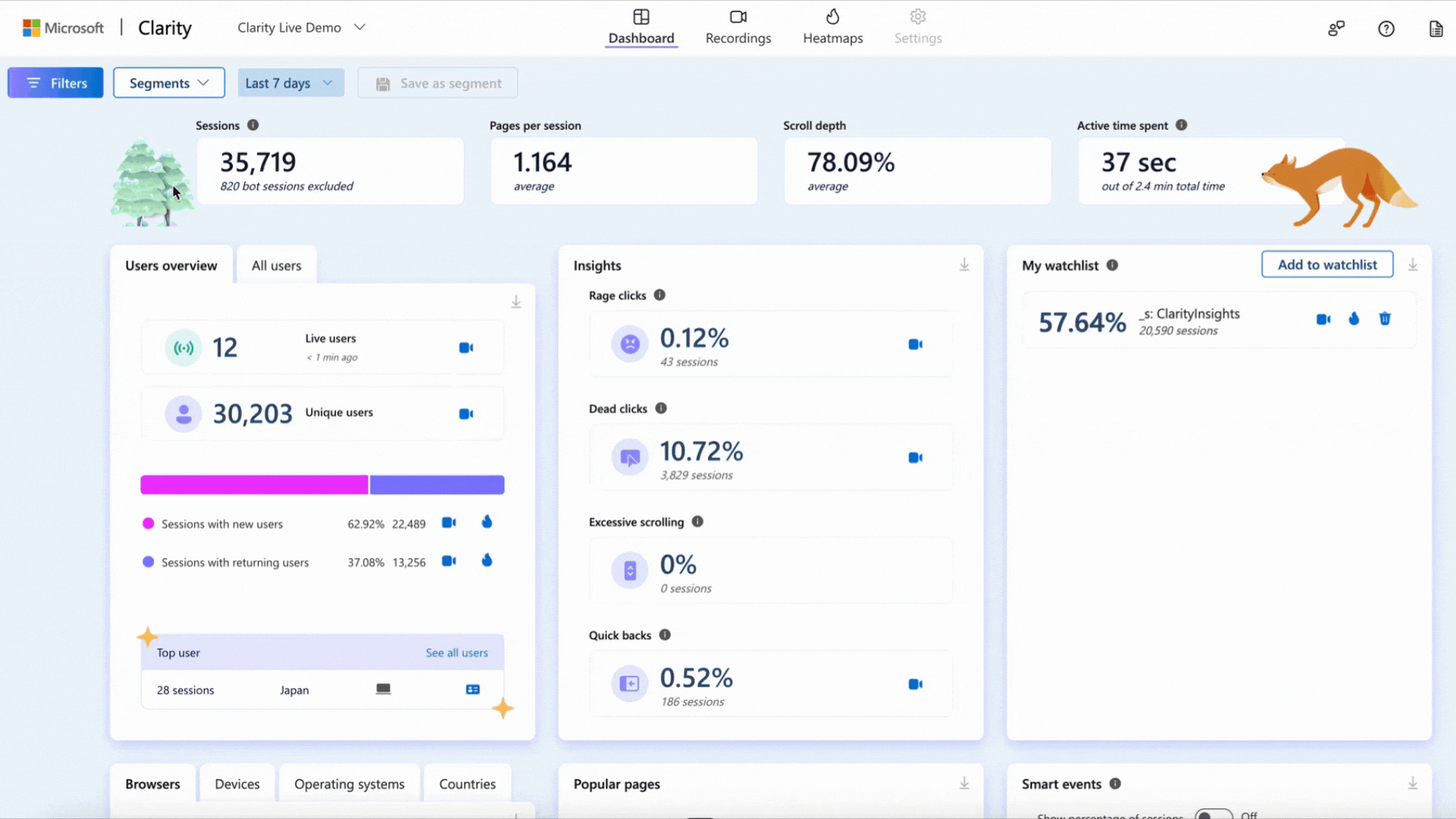Download Users overview card data
This screenshot has height=819, width=1456.
coord(516,302)
